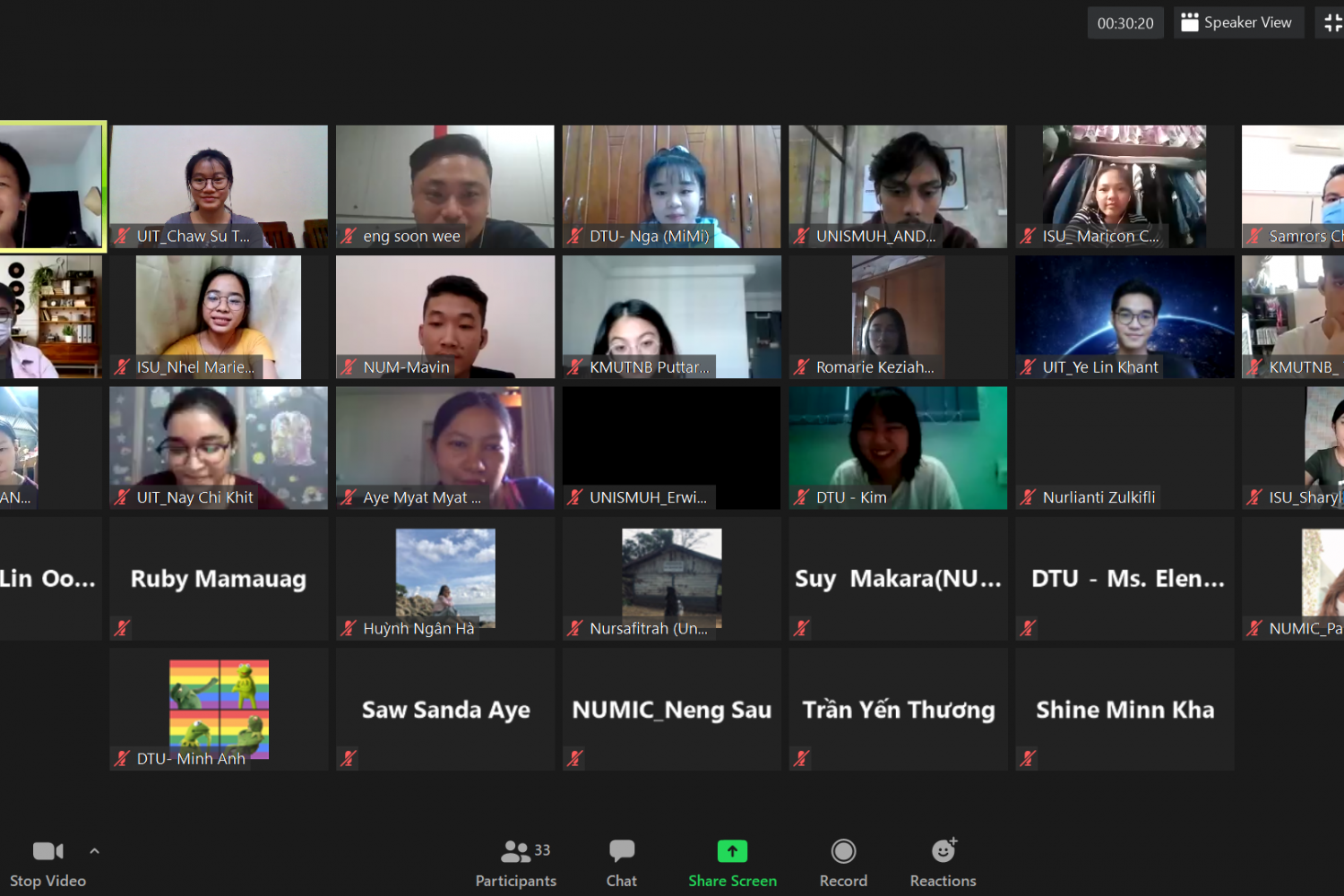This screenshot has height=896, width=1344.
Task: Click the Participants icon in the toolbar
Action: pos(515,851)
